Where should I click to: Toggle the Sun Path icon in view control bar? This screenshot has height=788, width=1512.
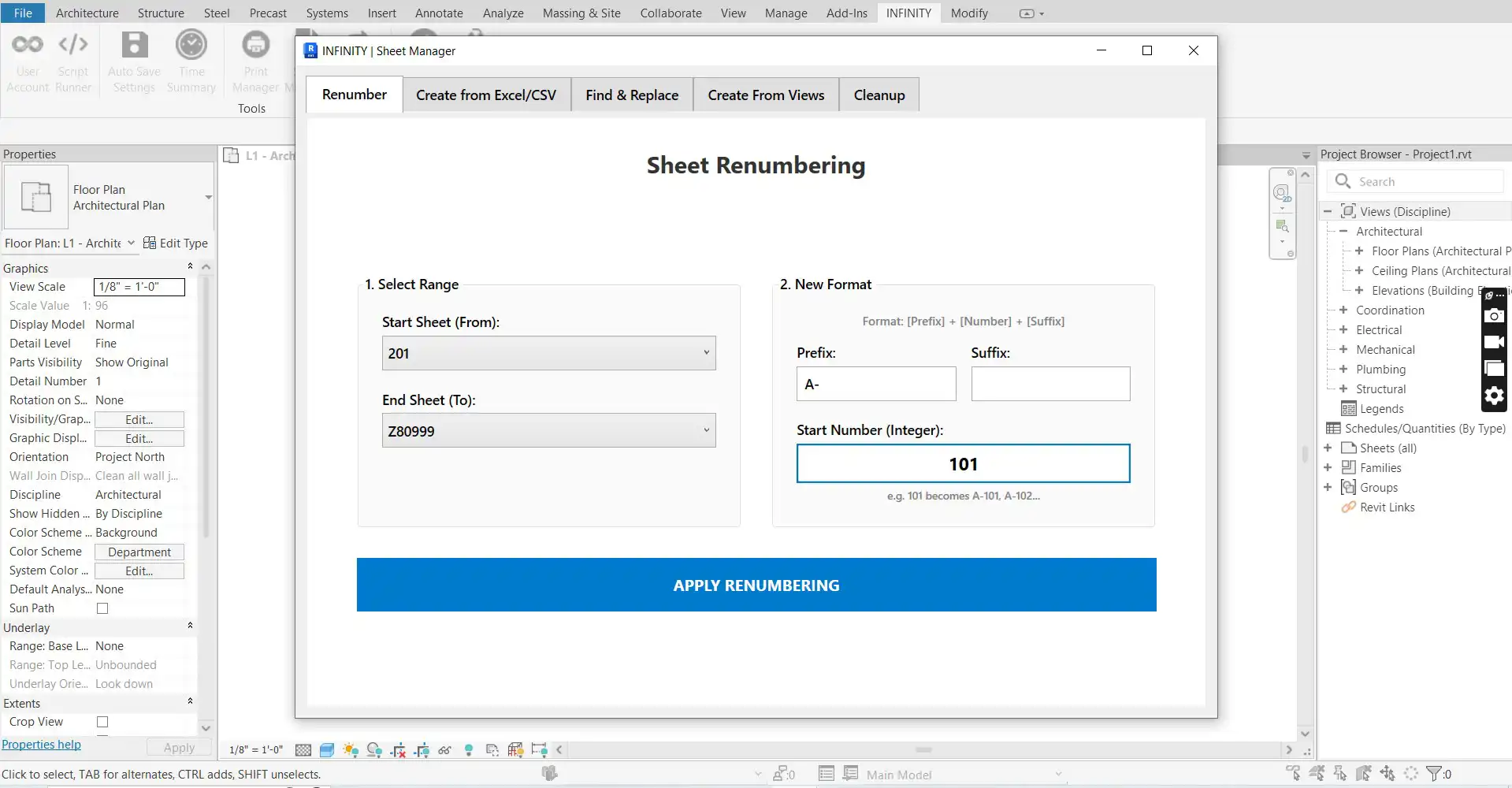click(351, 750)
